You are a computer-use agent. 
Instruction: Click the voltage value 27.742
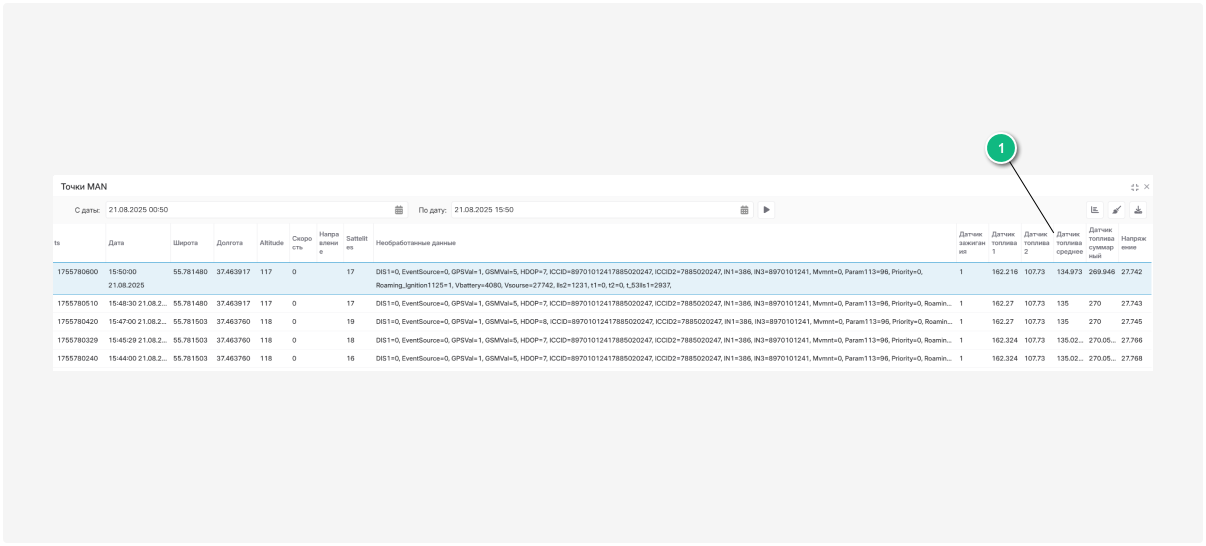(x=1132, y=272)
